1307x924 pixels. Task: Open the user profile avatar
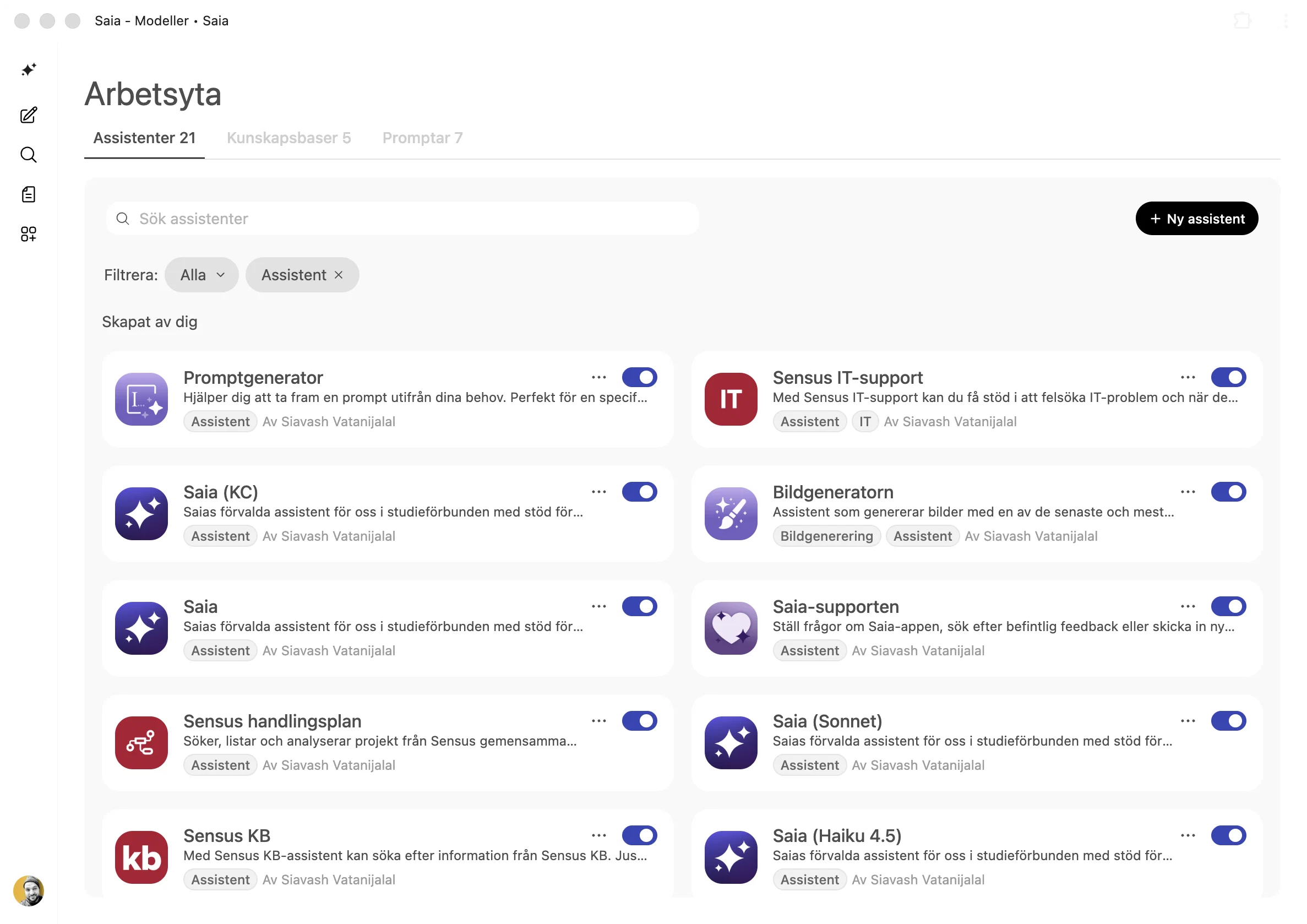click(x=29, y=891)
